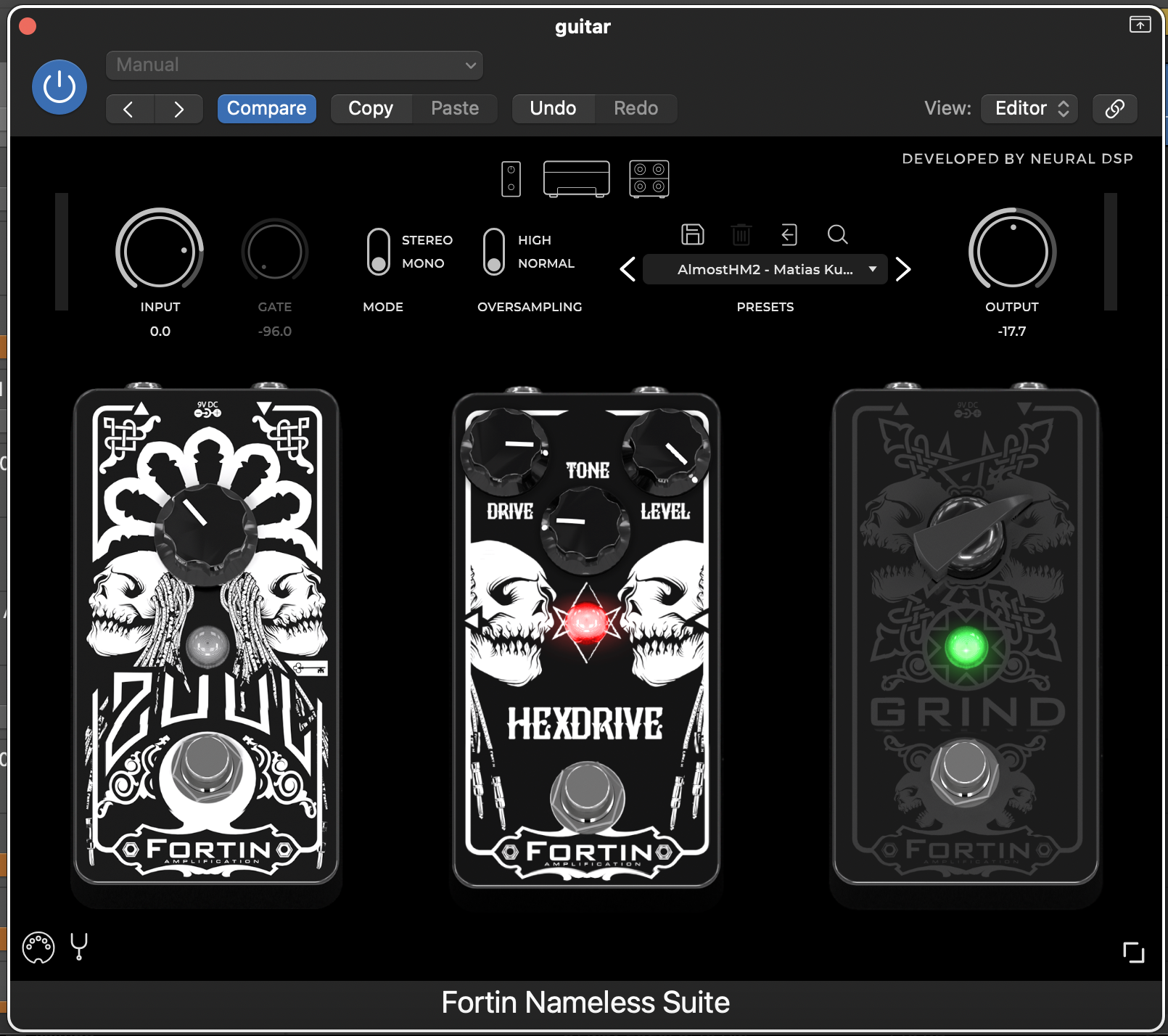Click the Undo button
The height and width of the screenshot is (1036, 1168).
pyautogui.click(x=554, y=109)
